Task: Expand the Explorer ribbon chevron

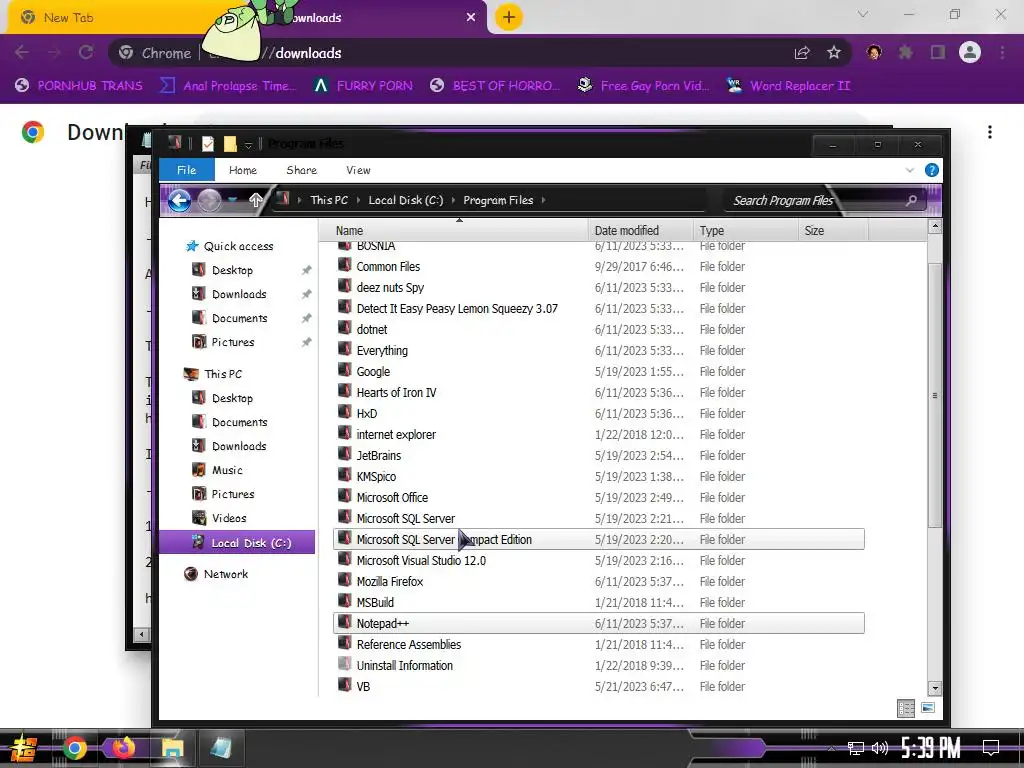Action: (910, 170)
